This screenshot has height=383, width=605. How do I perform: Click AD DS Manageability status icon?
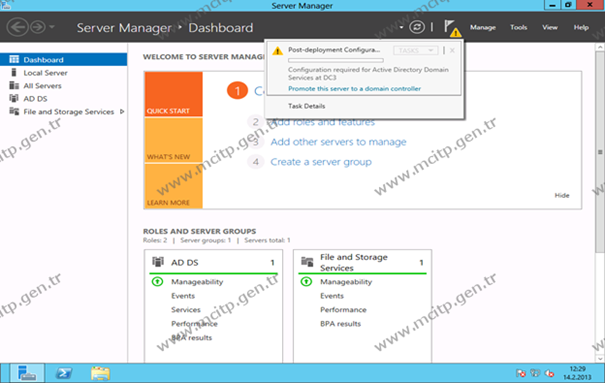[x=157, y=282]
